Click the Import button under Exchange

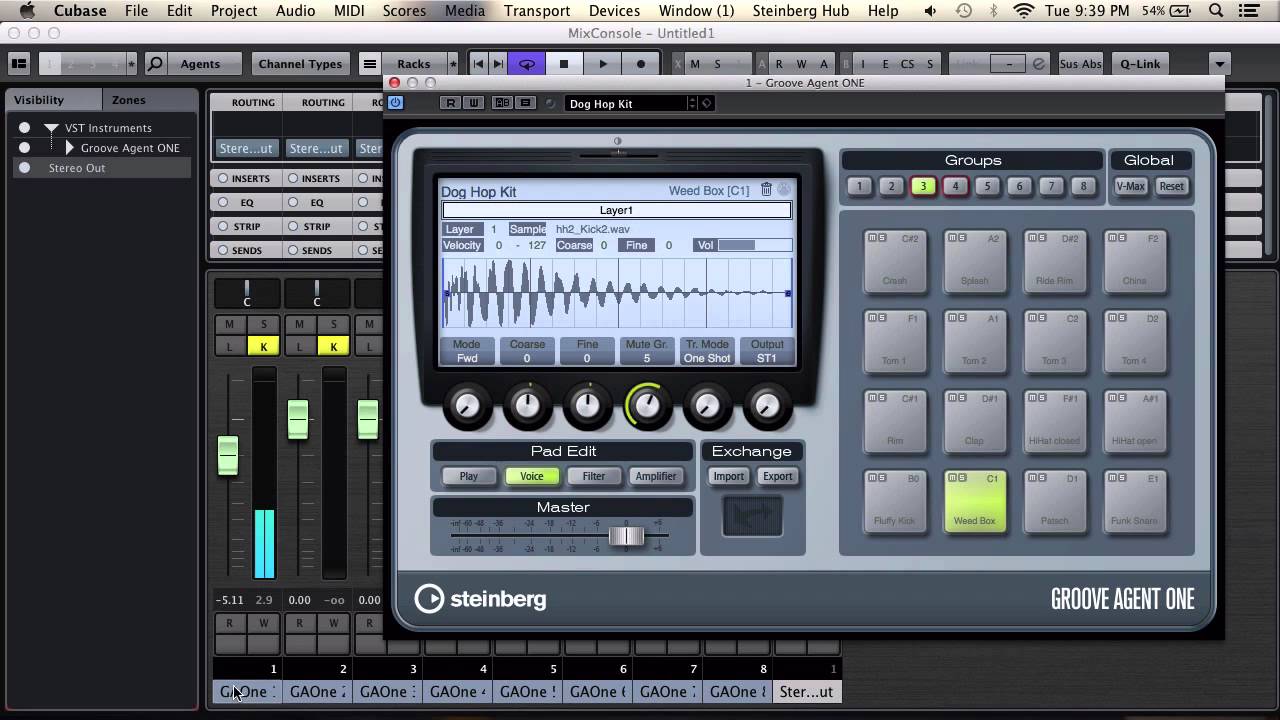tap(728, 476)
